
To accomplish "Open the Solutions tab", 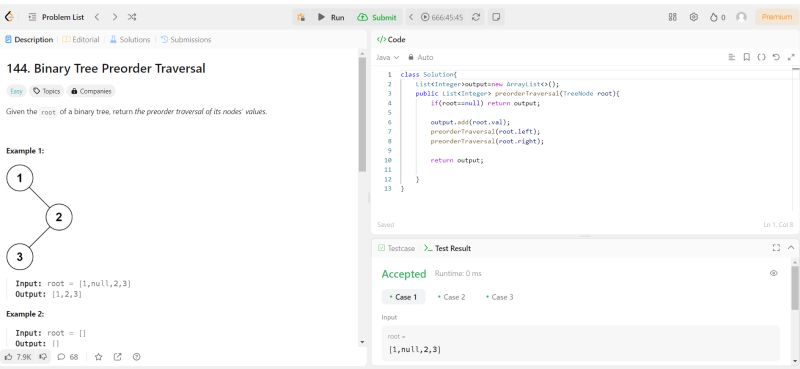I will [130, 39].
